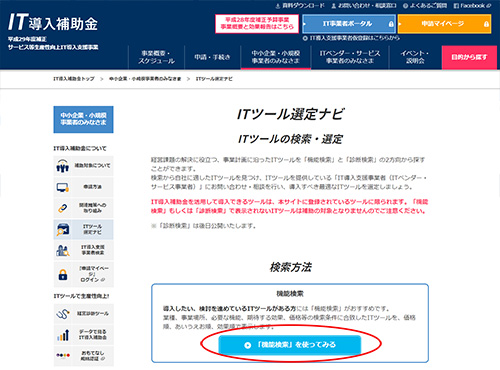Click the bar chart icon データで見るIT導入補助金
This screenshot has width=500, height=370.
pos(63,335)
